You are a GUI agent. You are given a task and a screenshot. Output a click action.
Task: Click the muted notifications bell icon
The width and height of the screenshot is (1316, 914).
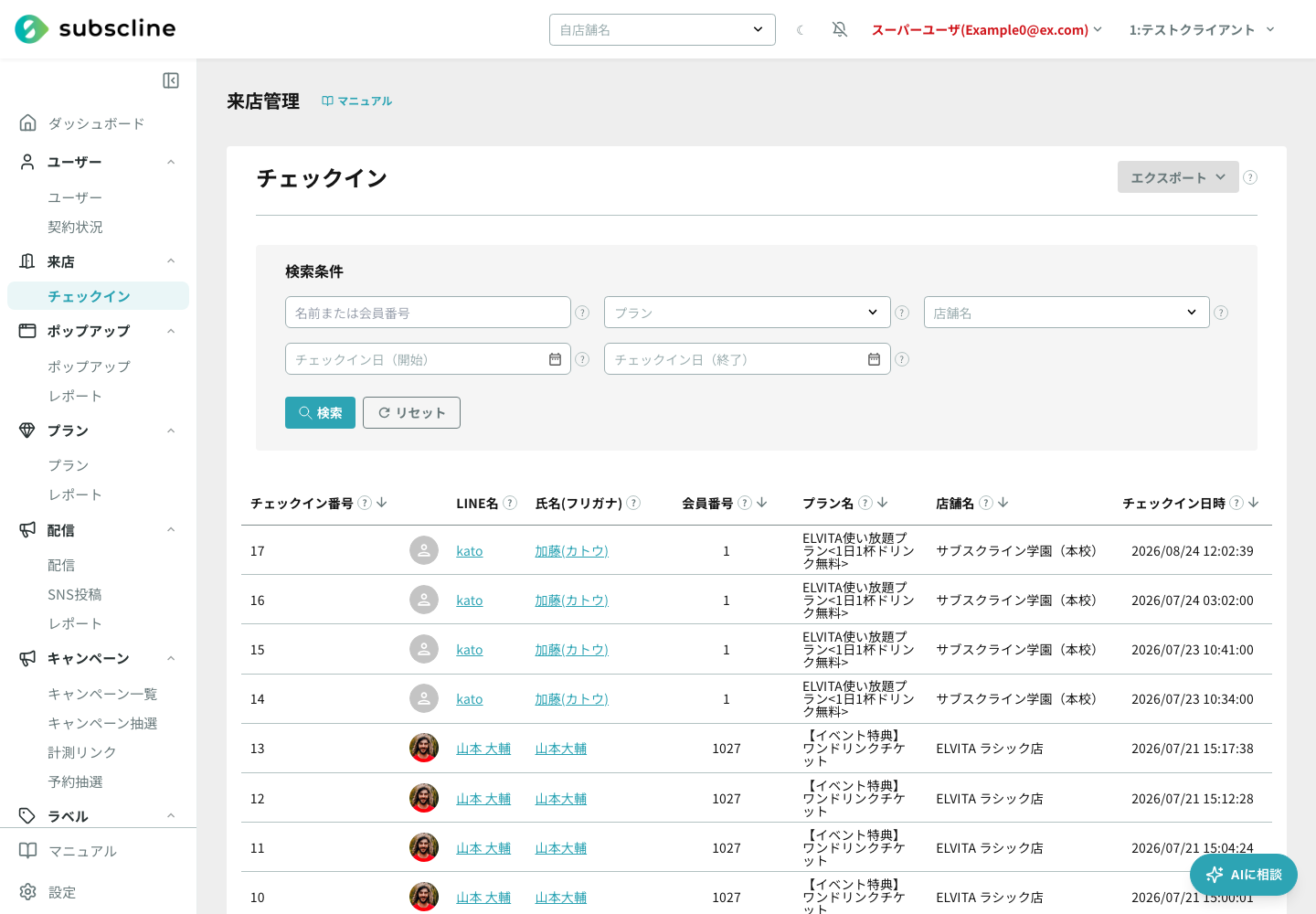840,29
